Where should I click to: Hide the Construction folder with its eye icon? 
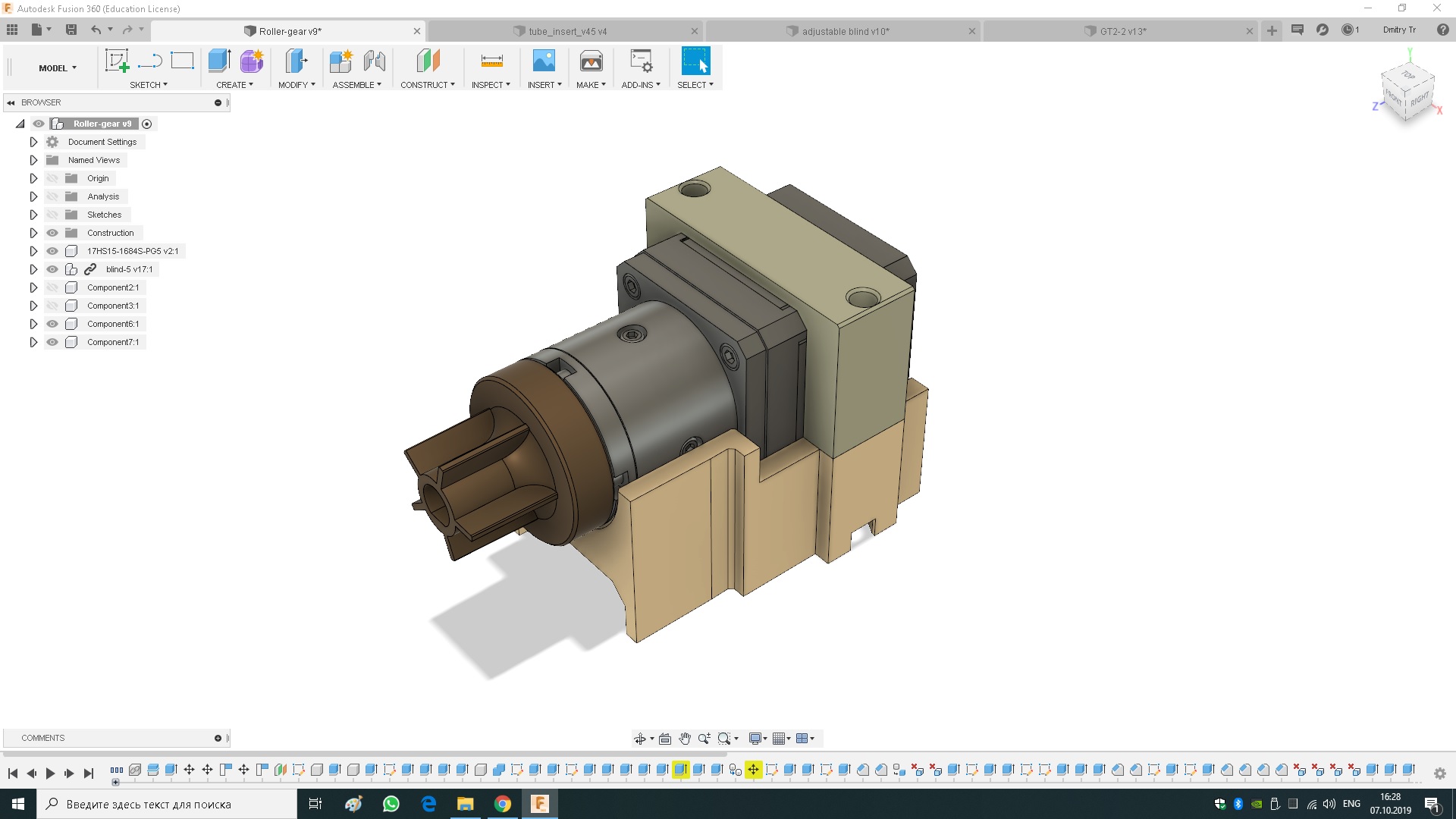[52, 233]
